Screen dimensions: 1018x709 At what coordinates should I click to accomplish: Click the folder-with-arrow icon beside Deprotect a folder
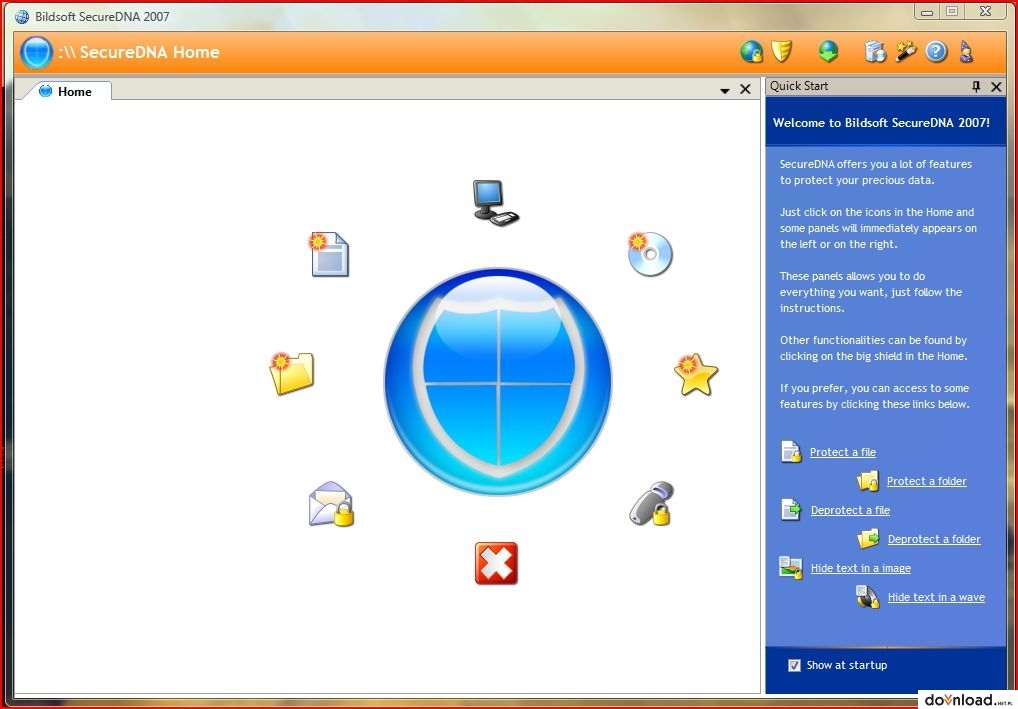coord(868,538)
